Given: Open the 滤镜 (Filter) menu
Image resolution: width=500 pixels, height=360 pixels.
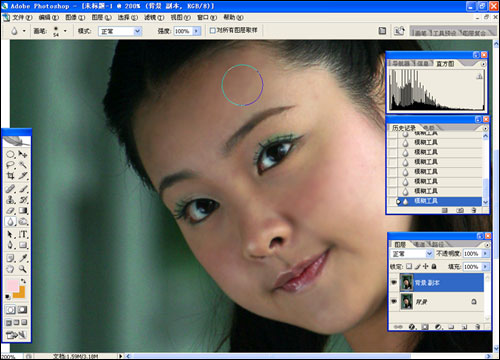Looking at the screenshot, I should 154,17.
